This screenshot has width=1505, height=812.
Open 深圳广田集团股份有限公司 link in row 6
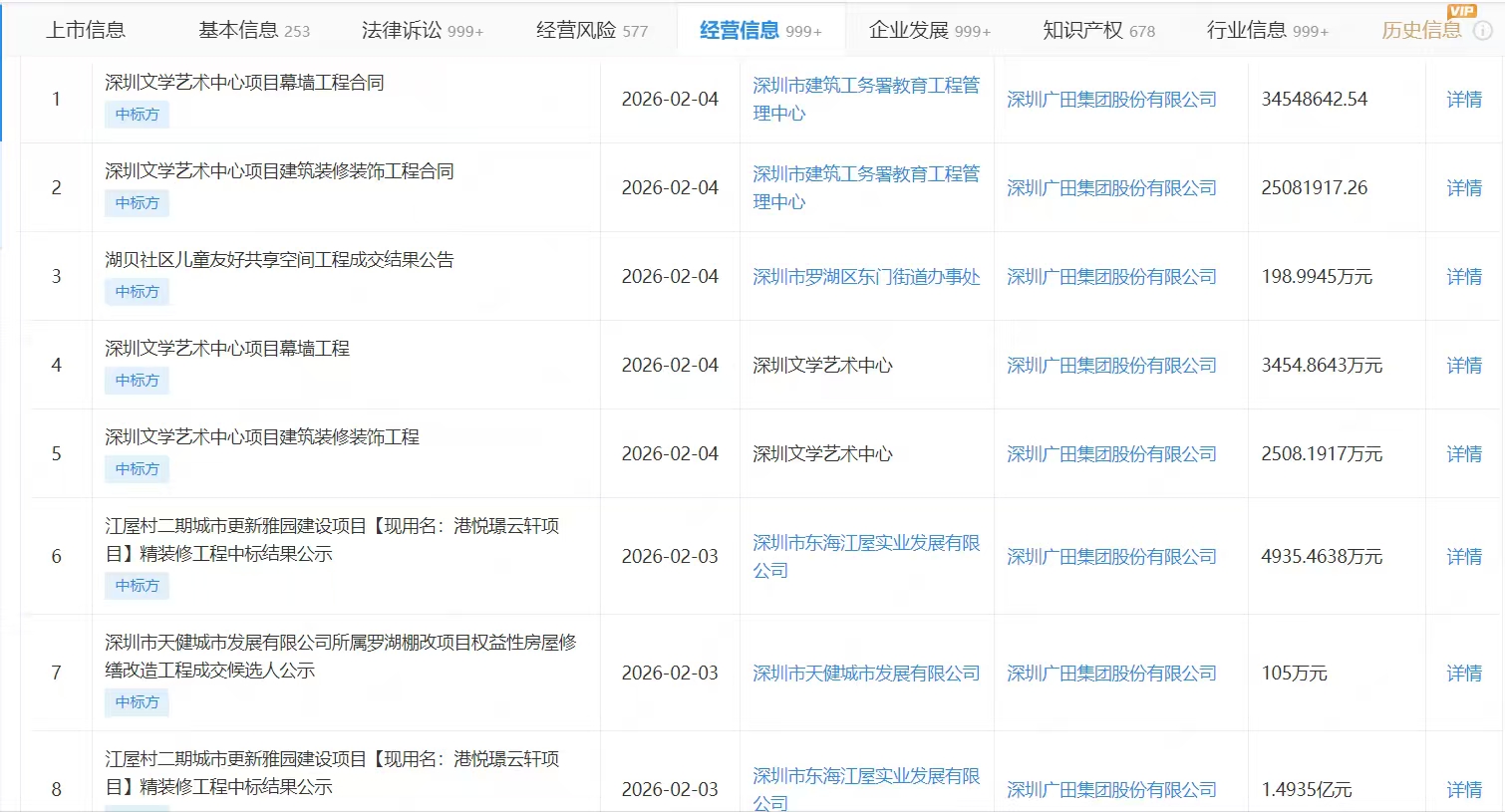pyautogui.click(x=1111, y=556)
